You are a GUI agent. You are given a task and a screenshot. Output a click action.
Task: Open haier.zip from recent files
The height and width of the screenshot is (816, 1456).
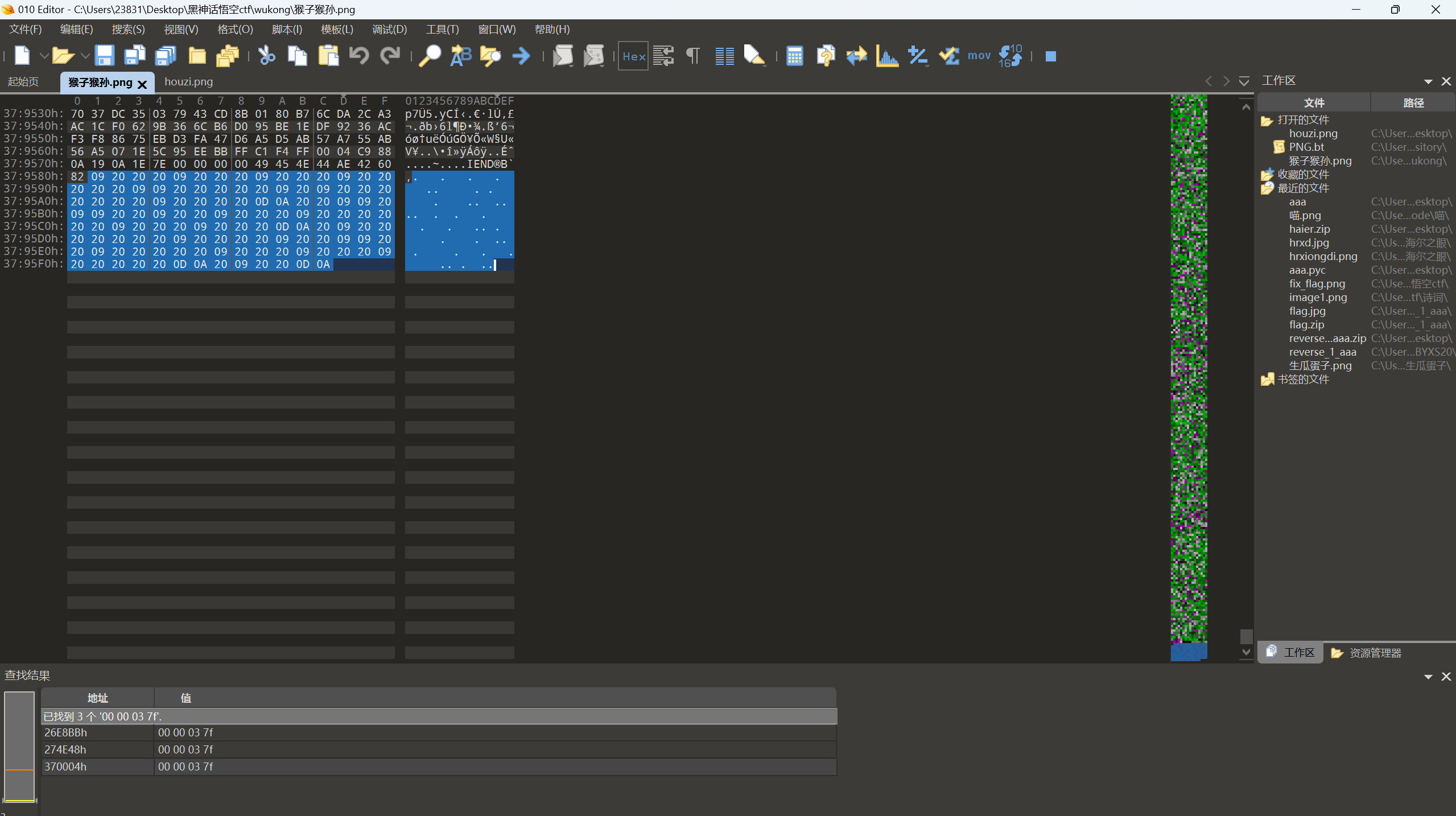tap(1309, 229)
